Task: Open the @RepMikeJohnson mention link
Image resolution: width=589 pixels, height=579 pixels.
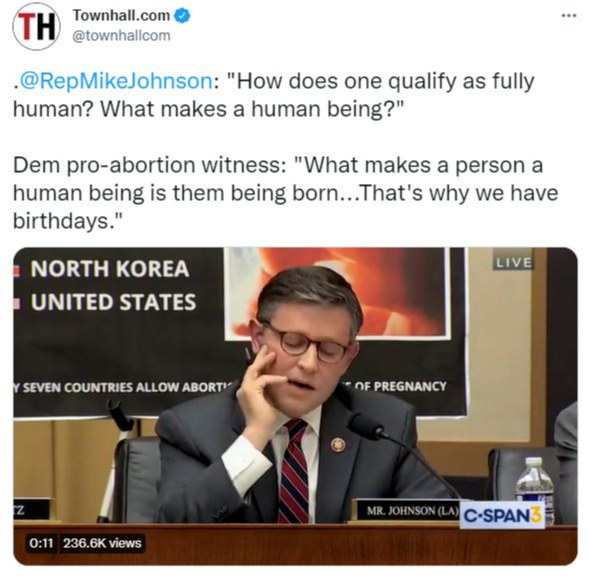Action: [x=115, y=82]
